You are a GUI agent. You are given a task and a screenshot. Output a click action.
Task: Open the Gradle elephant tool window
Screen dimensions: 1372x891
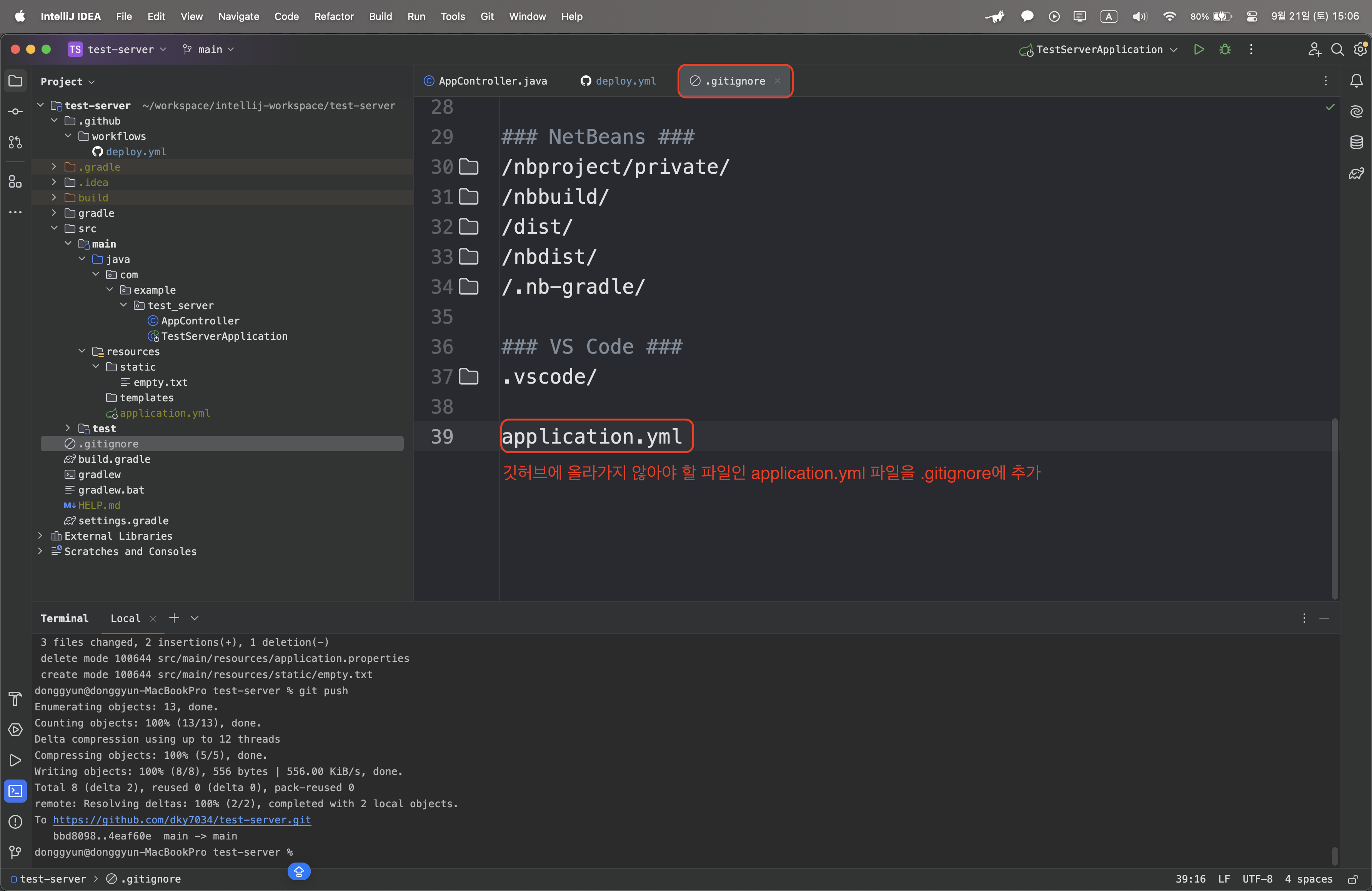click(x=1357, y=173)
